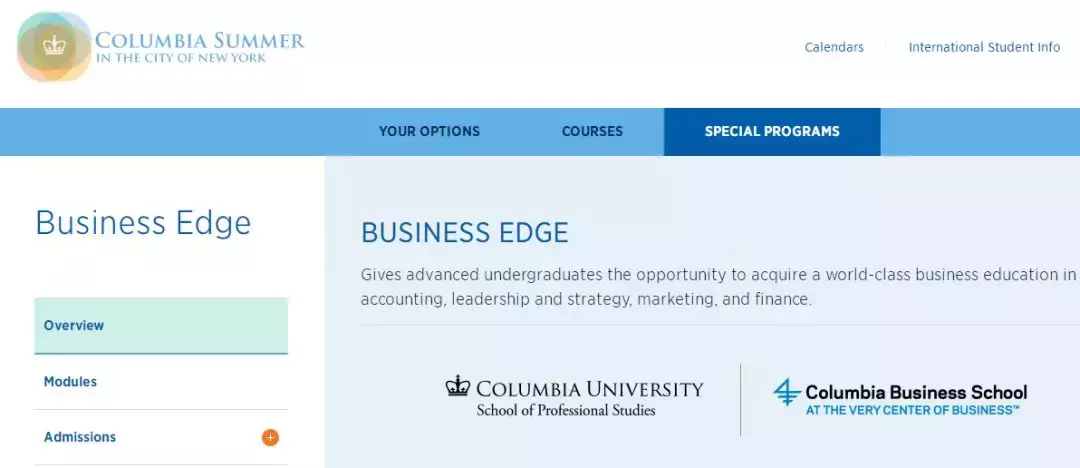Click the BUSINESS EDGE page heading
The height and width of the screenshot is (468, 1080).
point(464,233)
